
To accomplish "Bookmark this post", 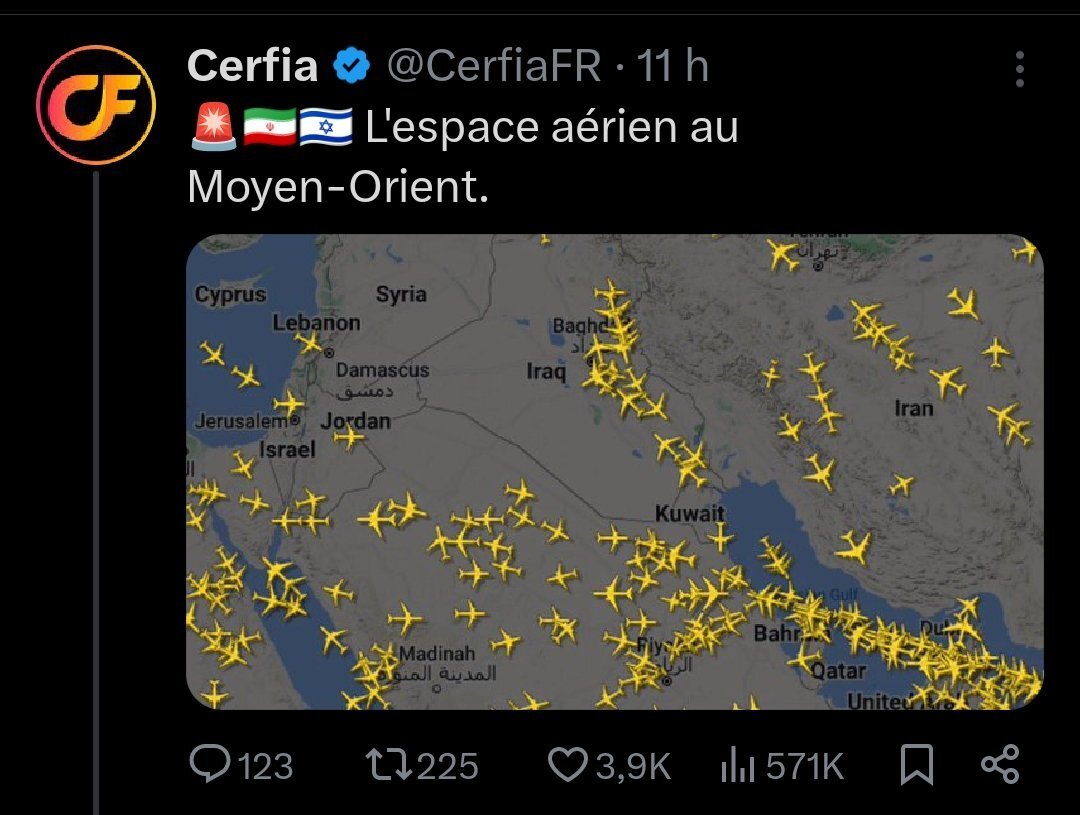I will [917, 765].
